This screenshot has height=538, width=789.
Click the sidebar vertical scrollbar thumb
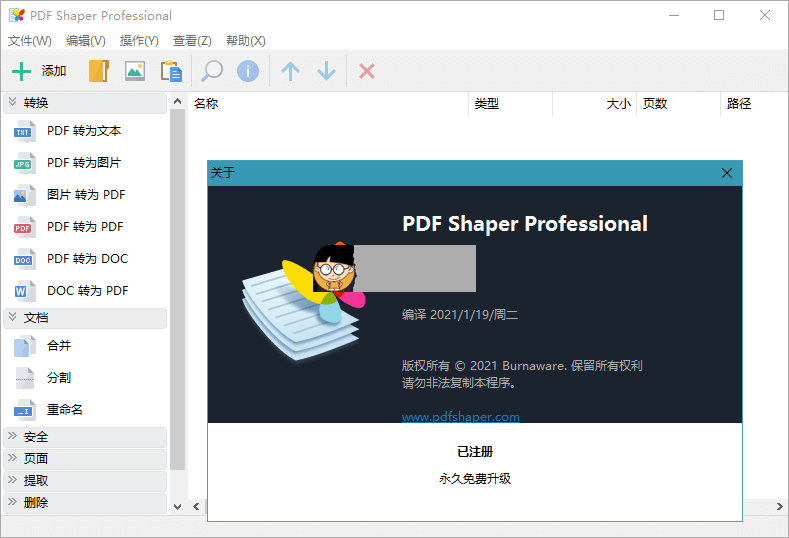177,289
